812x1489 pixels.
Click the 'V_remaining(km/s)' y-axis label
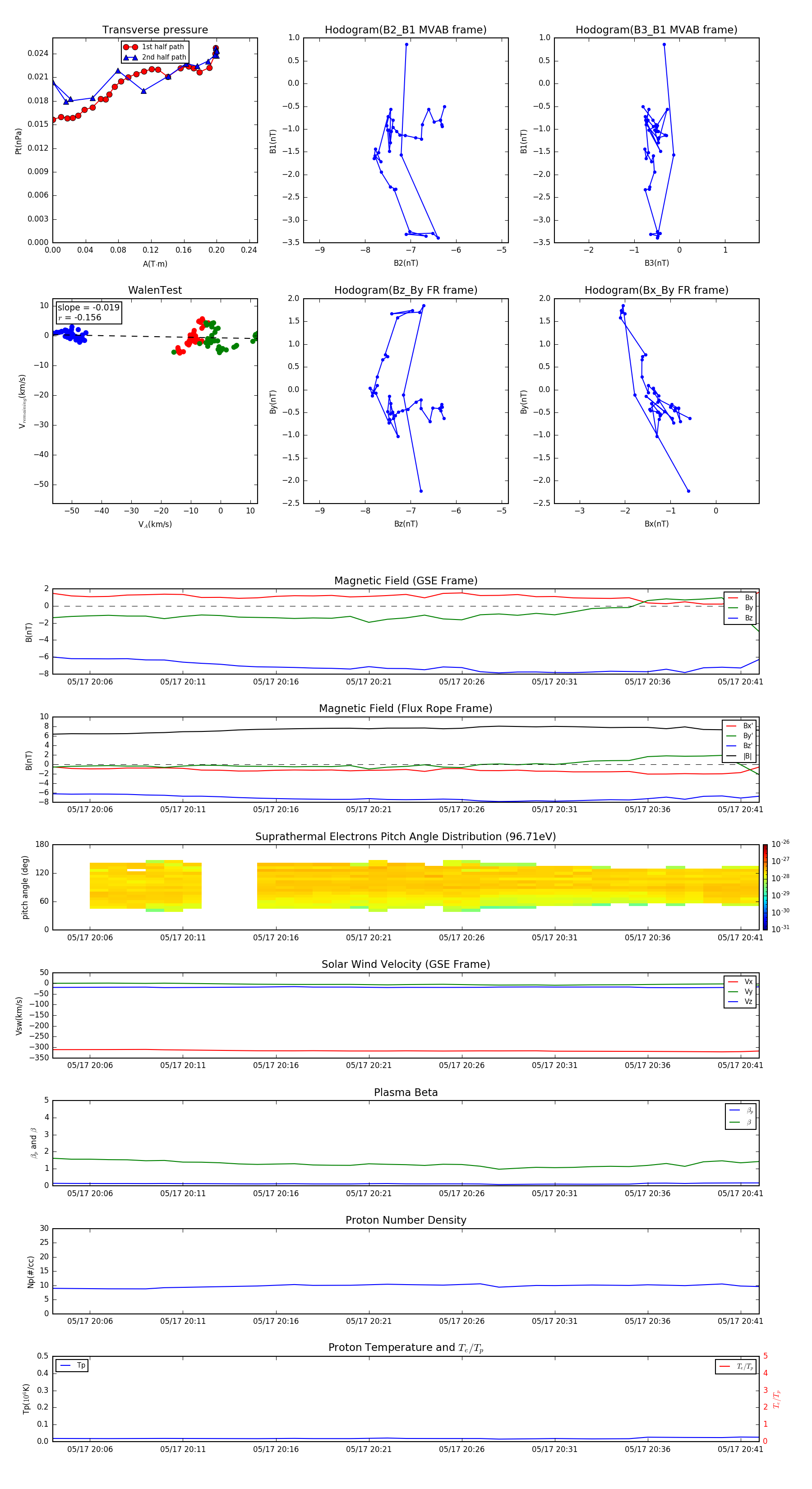click(x=22, y=401)
